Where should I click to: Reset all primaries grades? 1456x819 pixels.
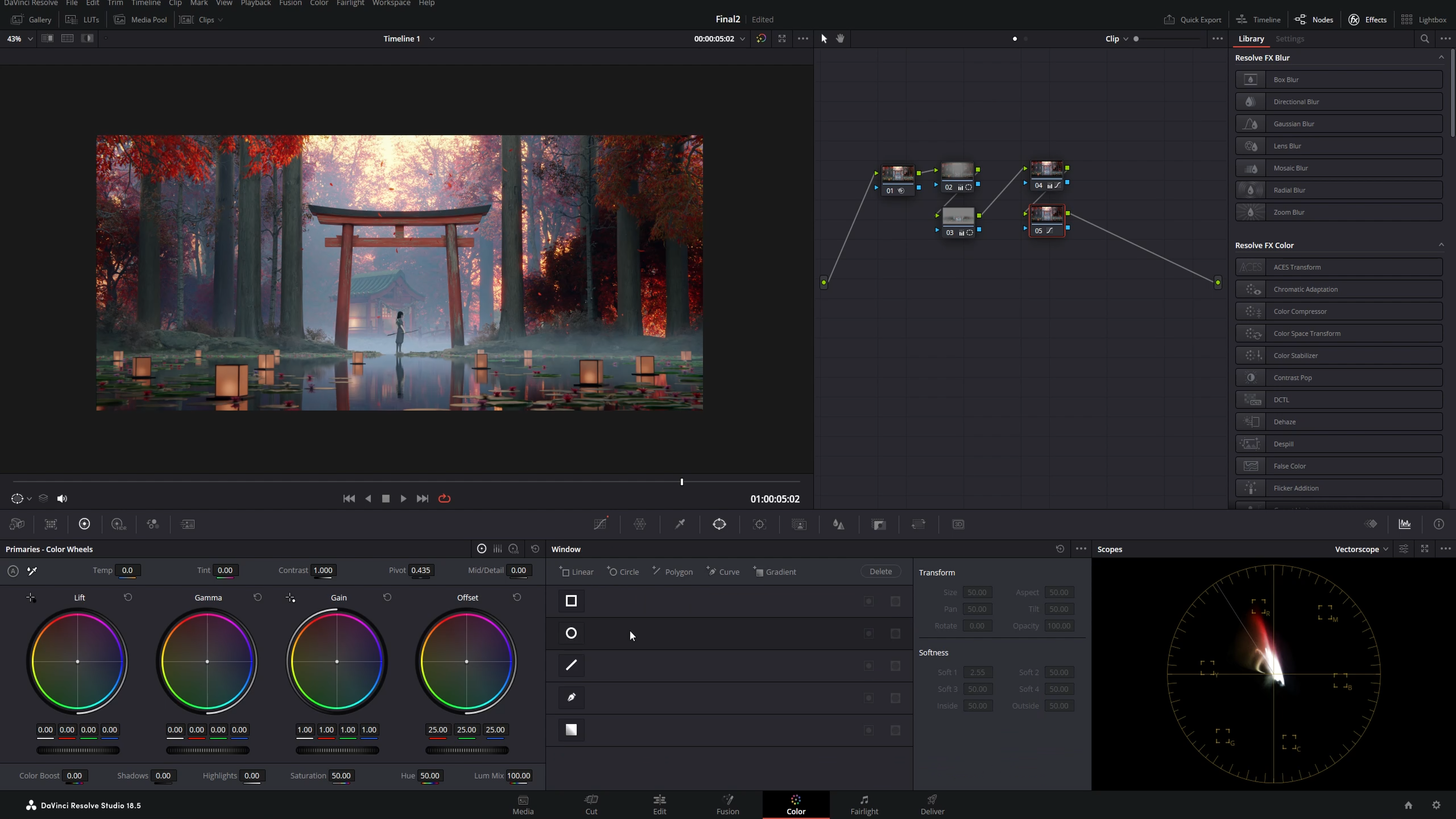[535, 549]
